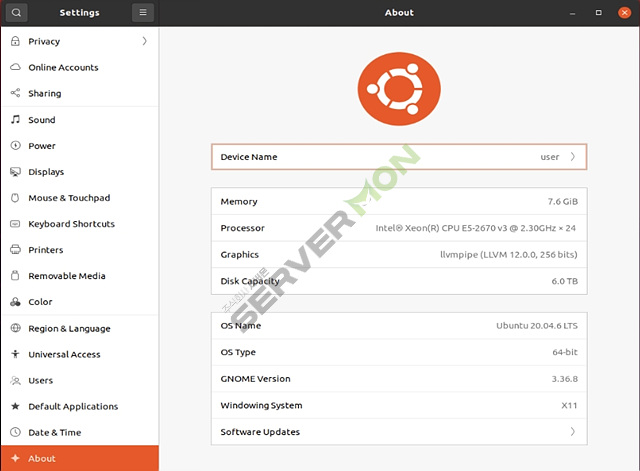The height and width of the screenshot is (471, 640).
Task: Select Universal Access label
Action: pyautogui.click(x=64, y=354)
